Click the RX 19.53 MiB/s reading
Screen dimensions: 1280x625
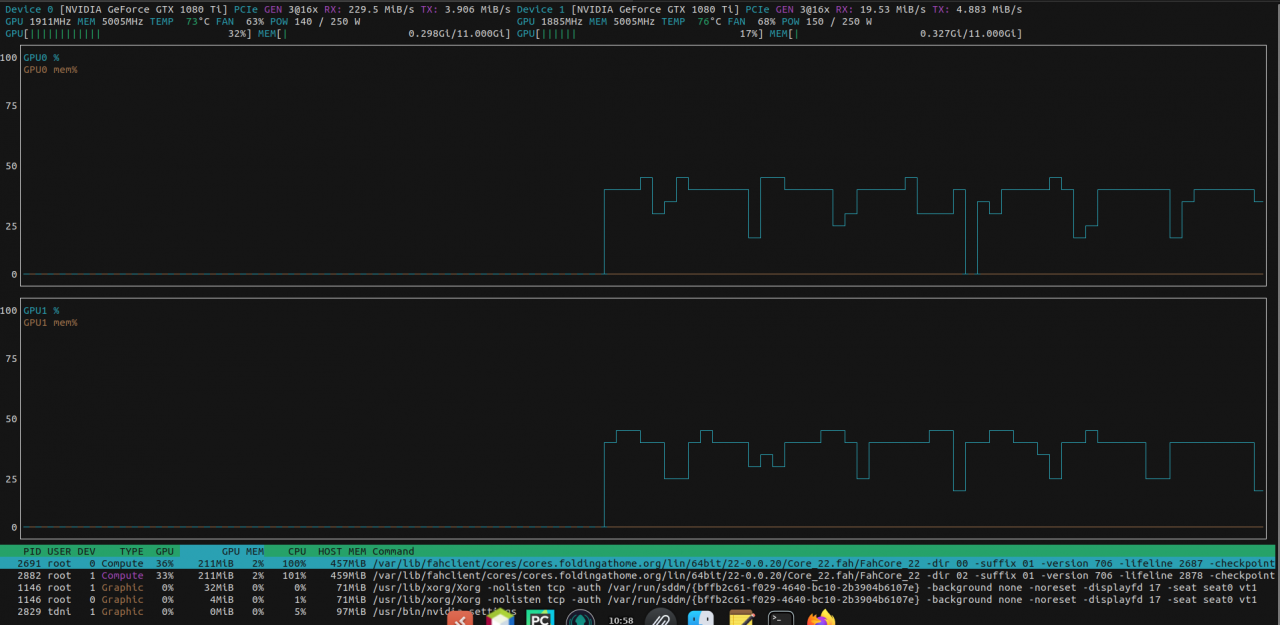tap(880, 9)
